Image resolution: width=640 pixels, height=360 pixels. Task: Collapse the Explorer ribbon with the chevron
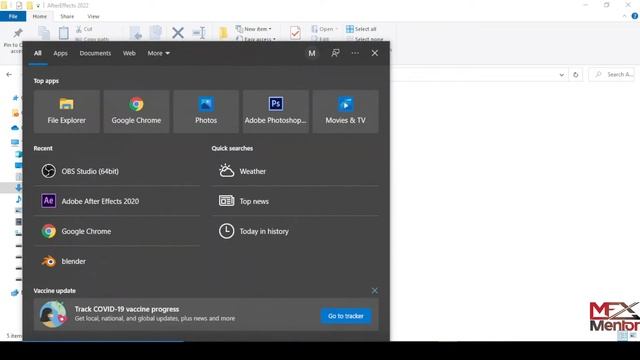624,16
